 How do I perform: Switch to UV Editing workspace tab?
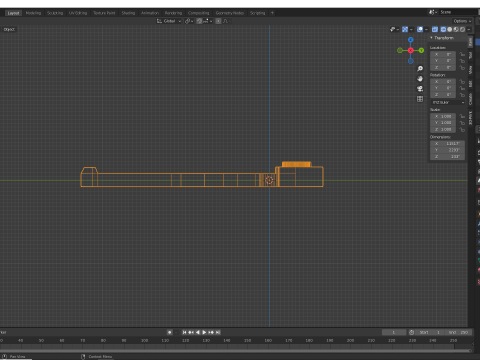tap(78, 13)
